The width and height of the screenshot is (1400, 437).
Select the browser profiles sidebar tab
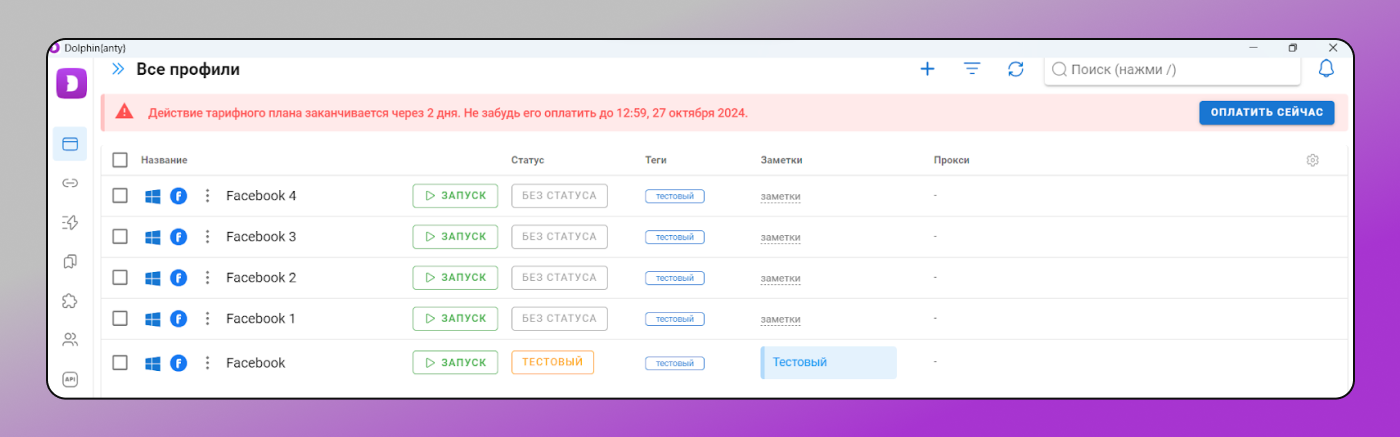(70, 144)
